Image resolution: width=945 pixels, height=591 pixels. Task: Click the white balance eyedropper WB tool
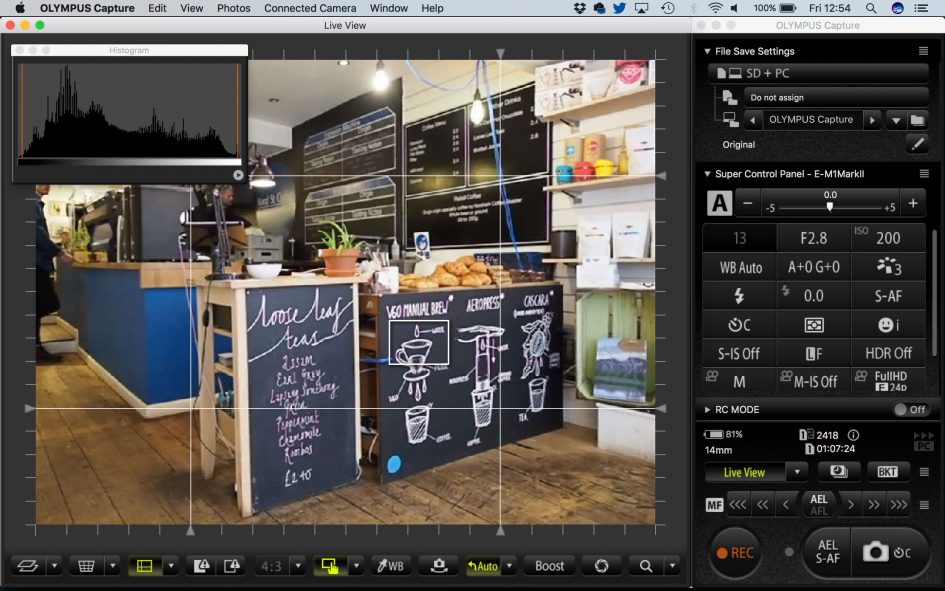pos(389,566)
